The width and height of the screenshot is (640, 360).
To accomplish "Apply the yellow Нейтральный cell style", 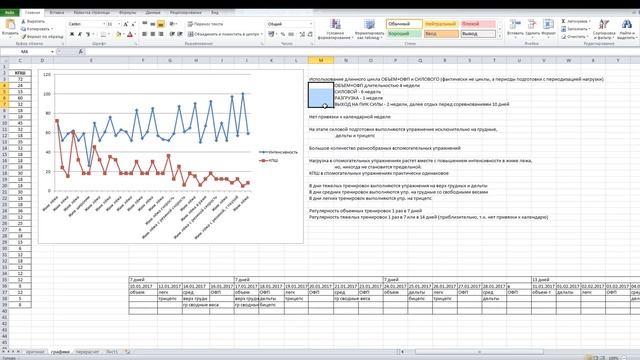I will 441,24.
